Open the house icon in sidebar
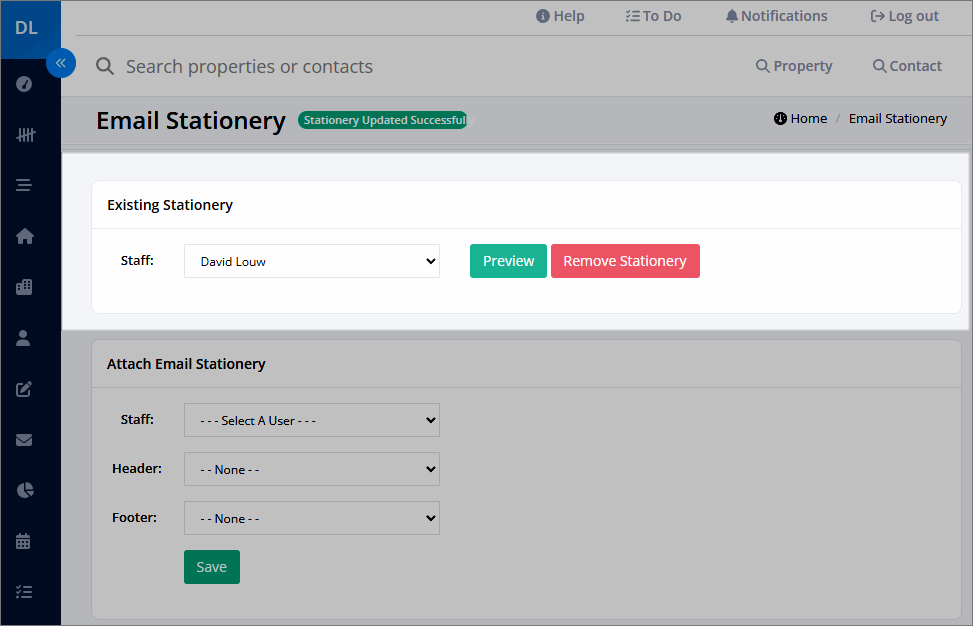The width and height of the screenshot is (973, 626). pyautogui.click(x=25, y=236)
